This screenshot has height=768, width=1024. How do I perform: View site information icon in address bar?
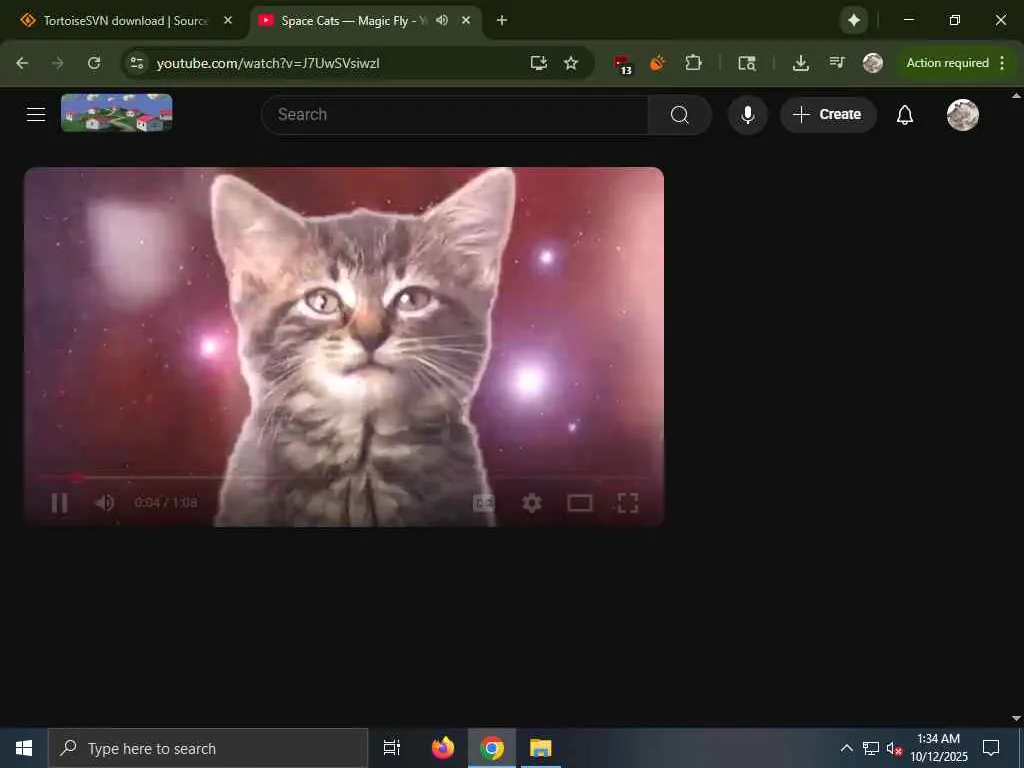pyautogui.click(x=136, y=63)
